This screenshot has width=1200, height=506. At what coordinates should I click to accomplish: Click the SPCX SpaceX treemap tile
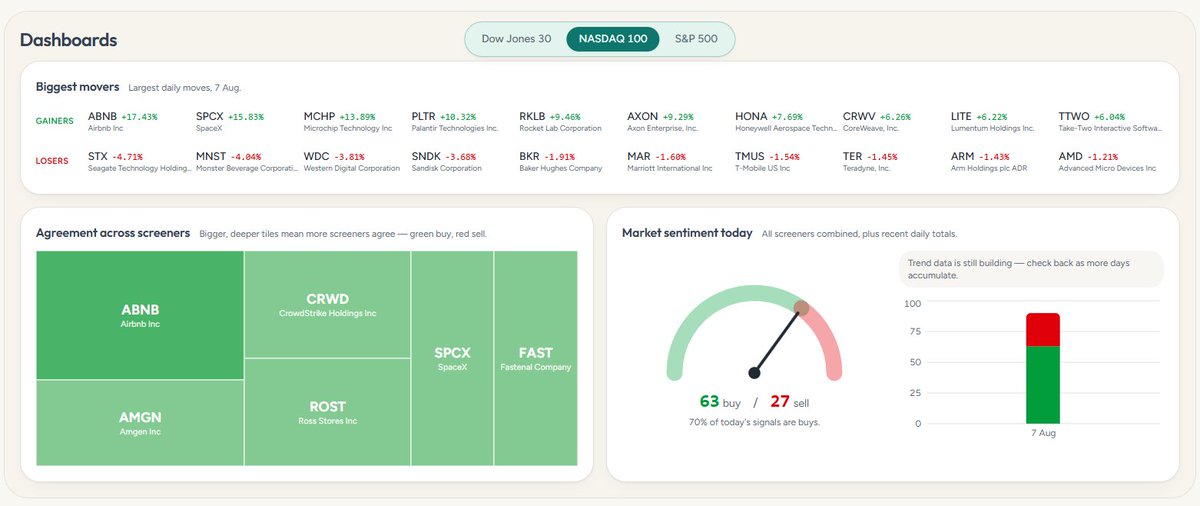pos(452,358)
